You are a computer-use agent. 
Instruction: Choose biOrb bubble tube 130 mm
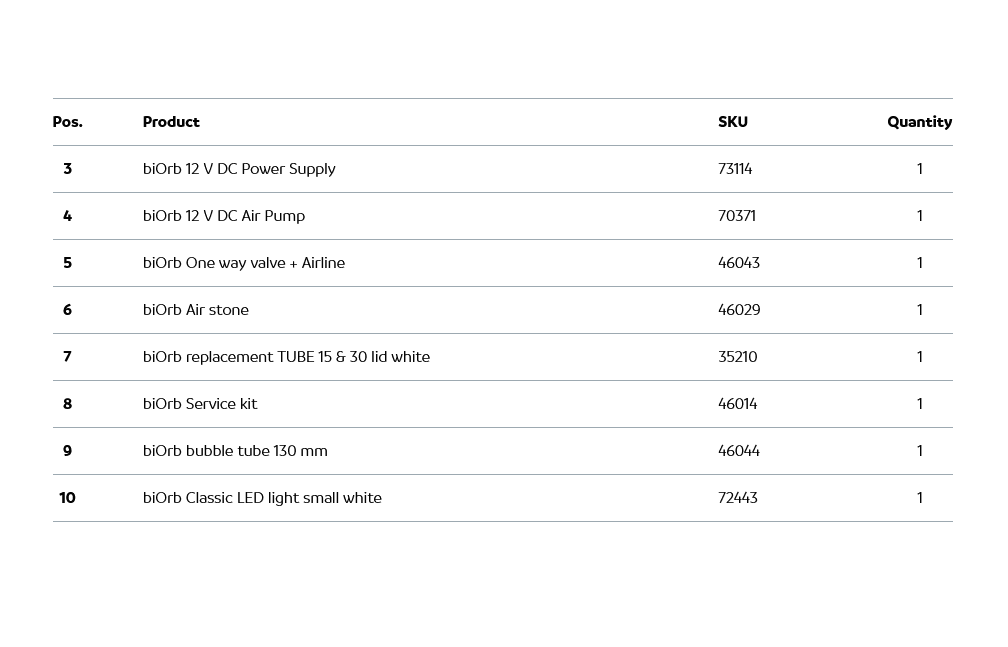[235, 451]
